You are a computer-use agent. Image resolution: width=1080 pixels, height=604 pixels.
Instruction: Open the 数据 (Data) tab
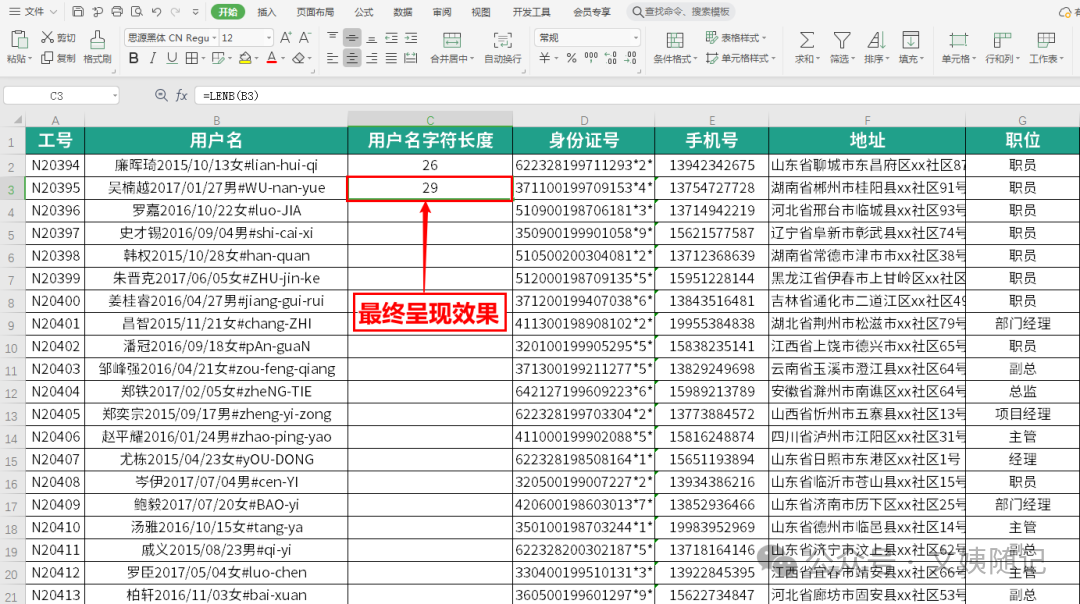[x=403, y=12]
